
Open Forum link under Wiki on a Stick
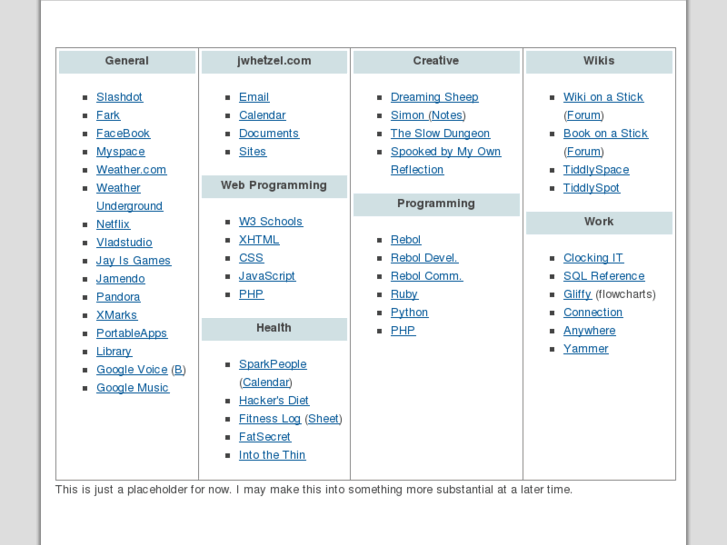584,115
